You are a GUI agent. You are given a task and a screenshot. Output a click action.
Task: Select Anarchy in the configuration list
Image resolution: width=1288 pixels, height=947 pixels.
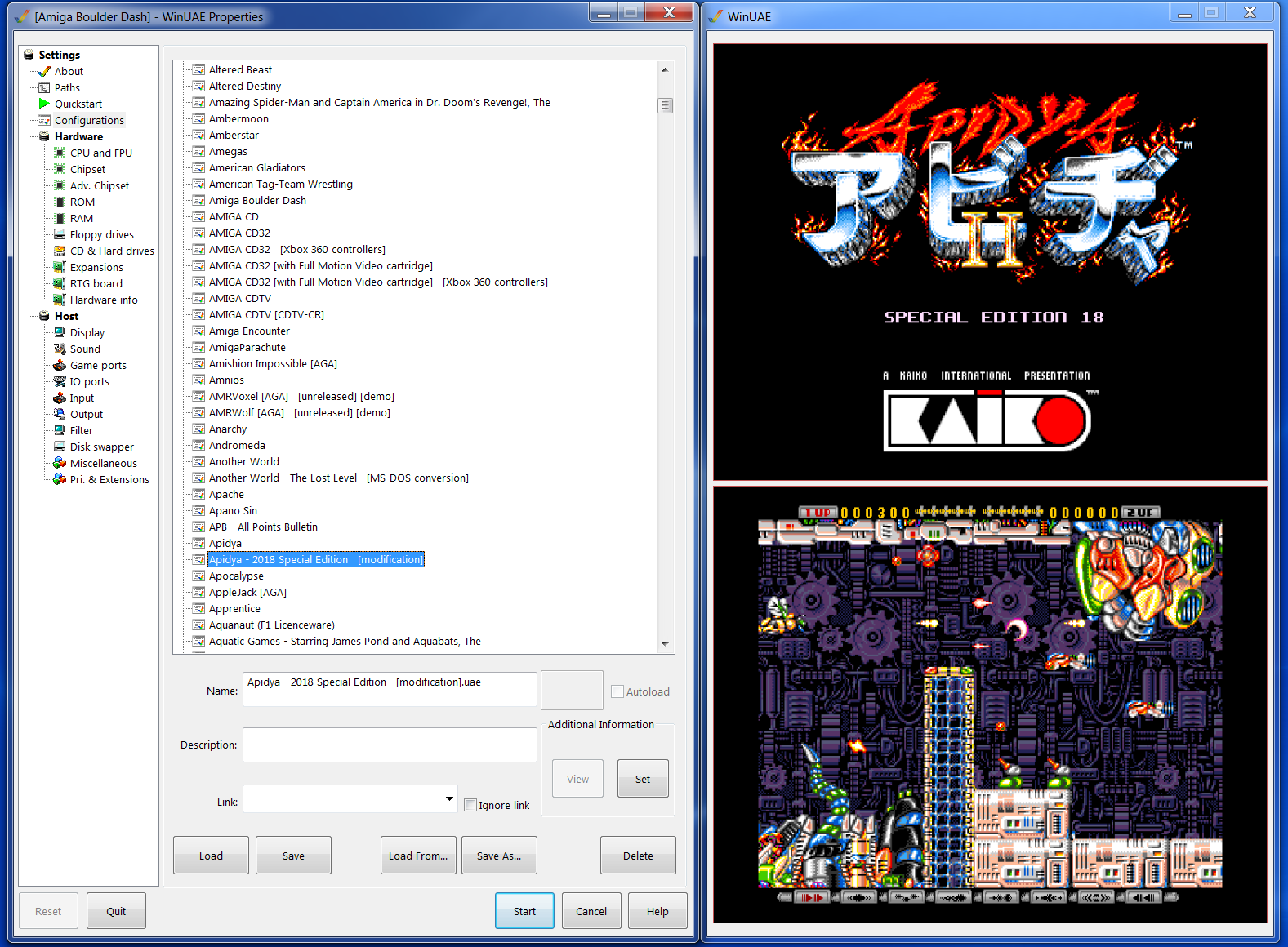(x=227, y=429)
